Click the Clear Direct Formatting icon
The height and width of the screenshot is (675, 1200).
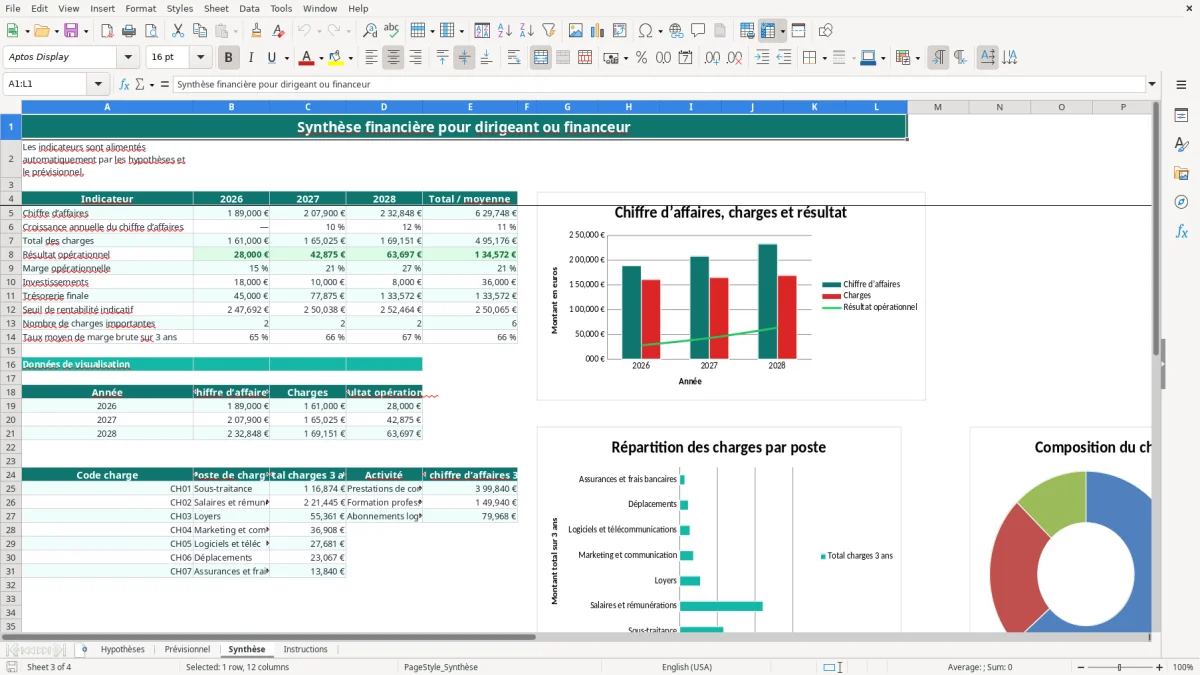point(278,31)
